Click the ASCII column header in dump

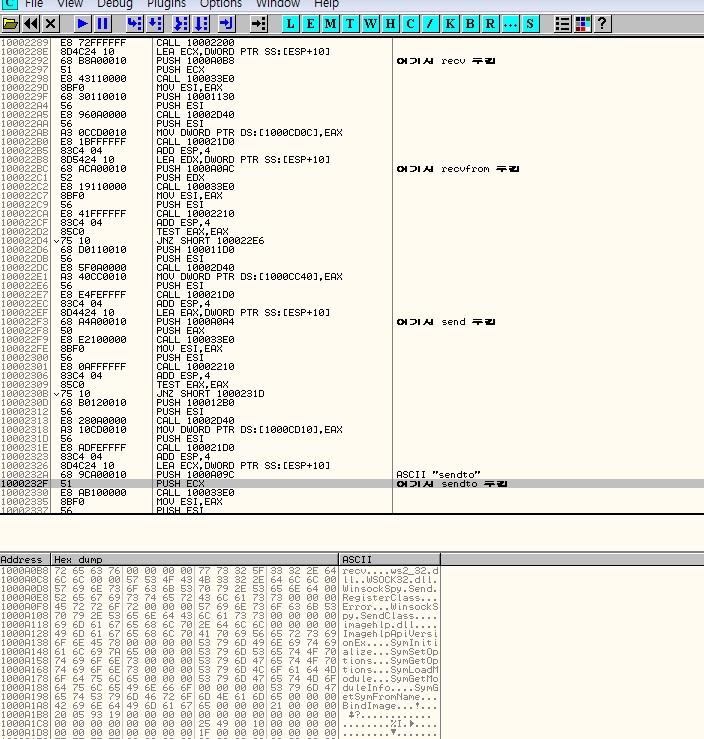389,559
